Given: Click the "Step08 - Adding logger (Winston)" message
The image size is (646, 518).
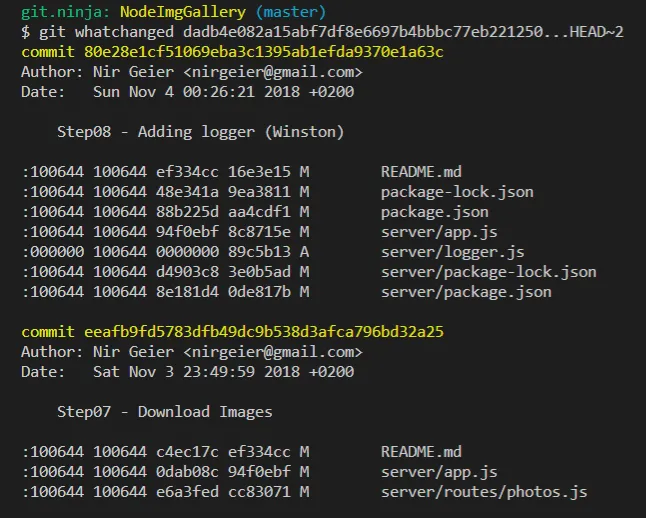Looking at the screenshot, I should pos(200,131).
